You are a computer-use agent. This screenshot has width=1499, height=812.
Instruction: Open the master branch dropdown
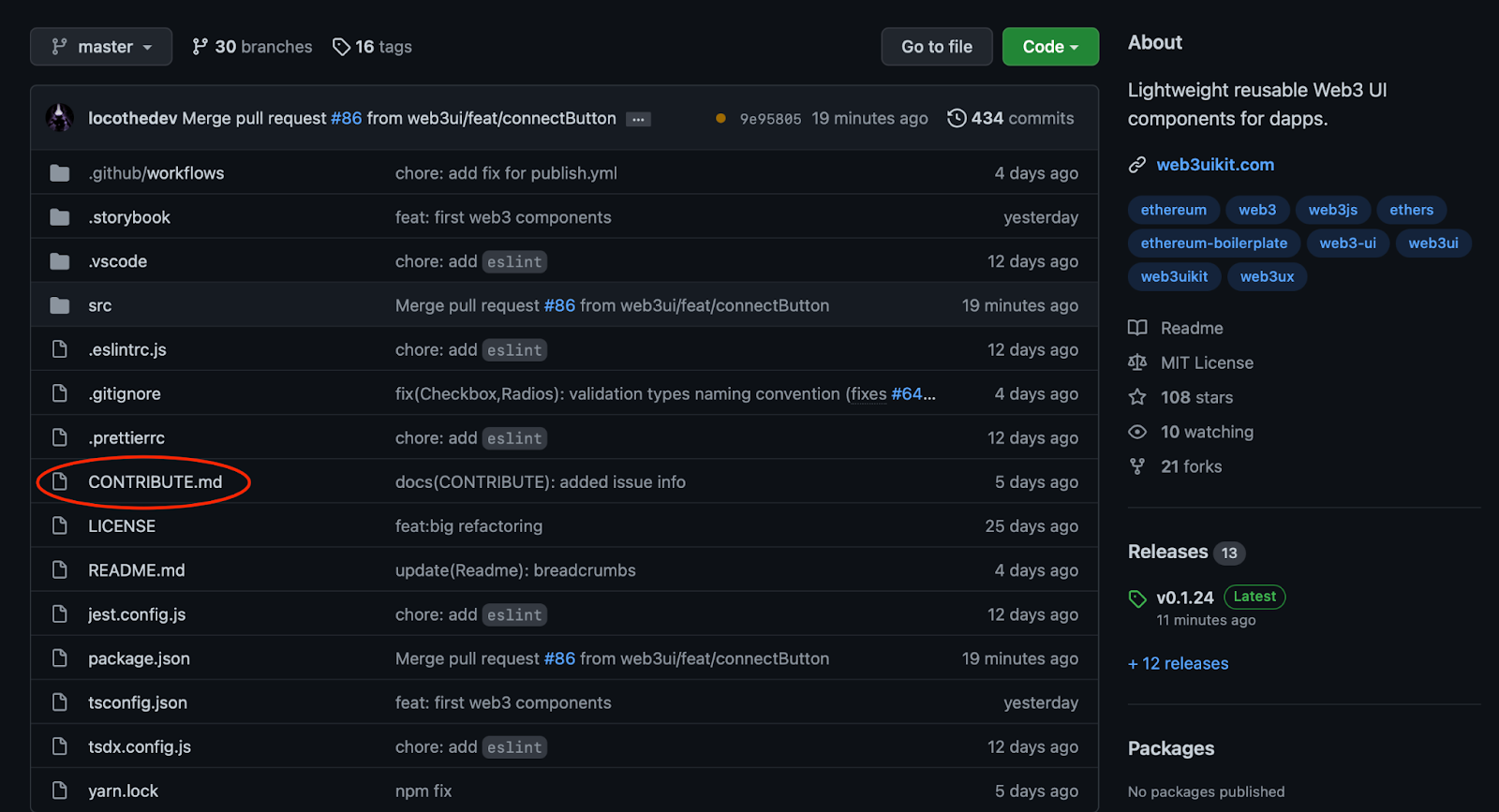[101, 47]
